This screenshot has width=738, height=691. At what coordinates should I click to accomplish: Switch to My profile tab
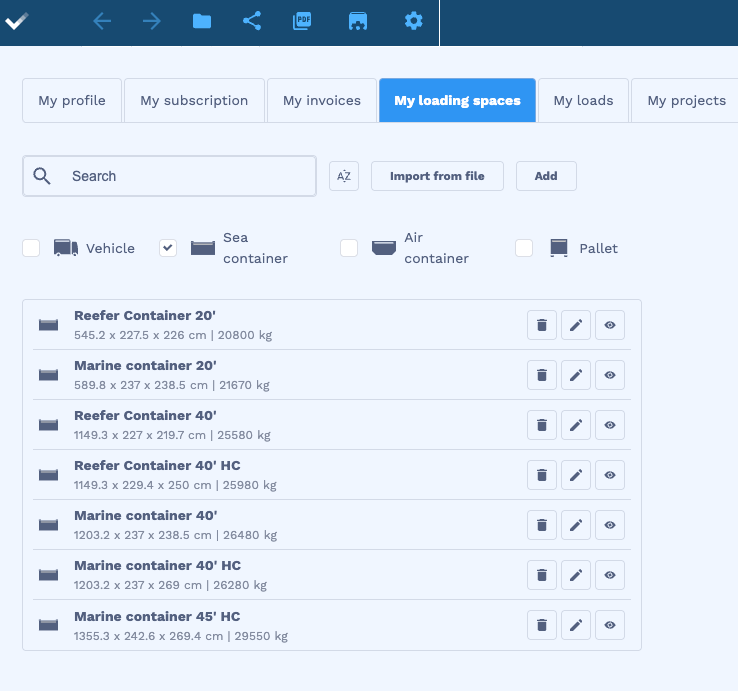pos(72,100)
